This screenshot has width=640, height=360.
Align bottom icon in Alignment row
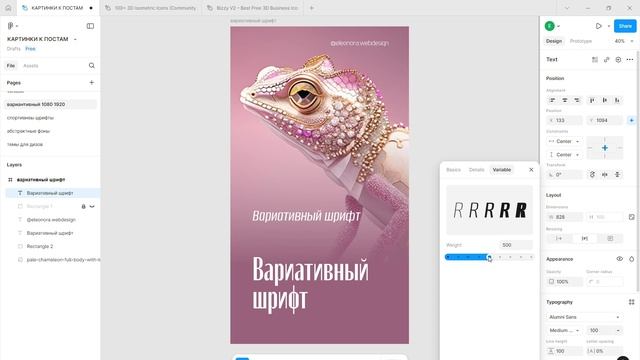(x=617, y=100)
